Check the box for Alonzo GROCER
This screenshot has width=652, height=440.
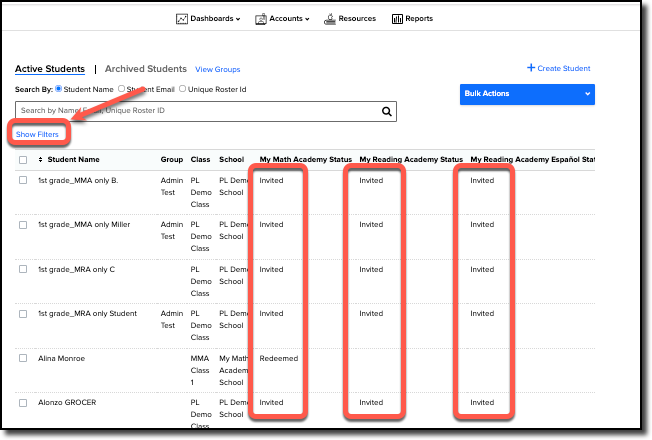coord(23,403)
